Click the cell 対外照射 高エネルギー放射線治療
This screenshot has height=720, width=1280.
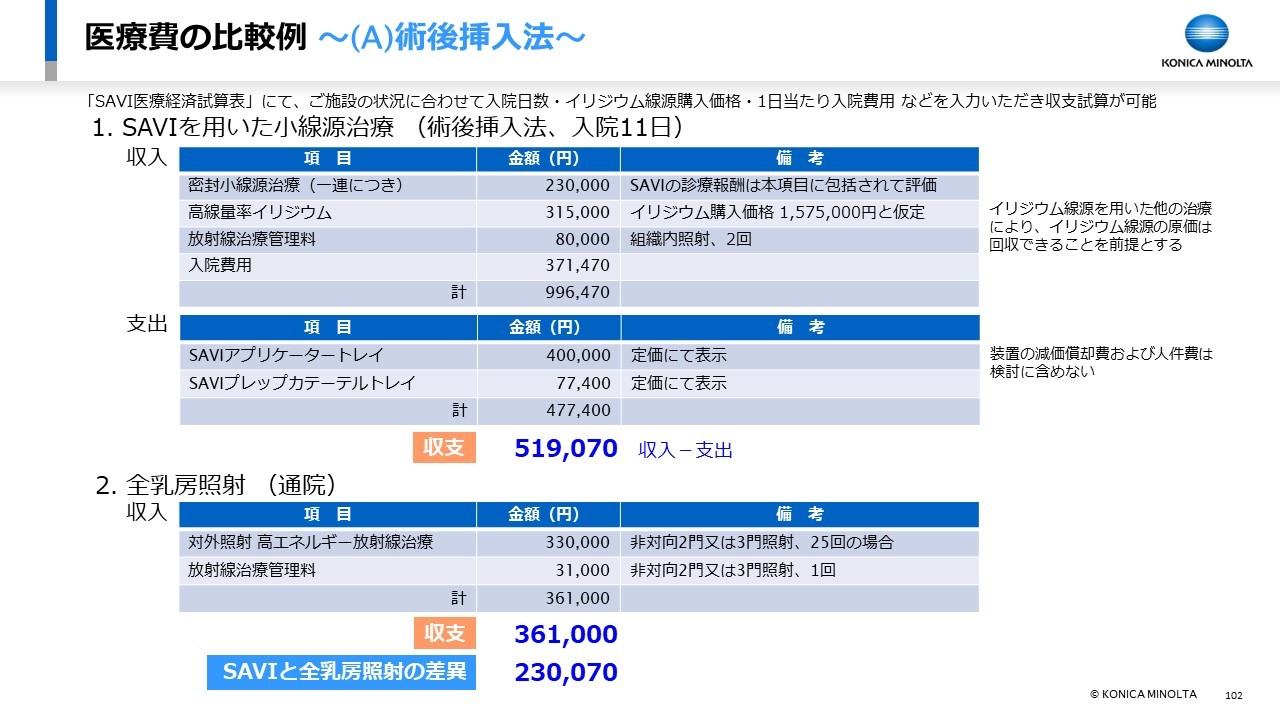[x=328, y=543]
